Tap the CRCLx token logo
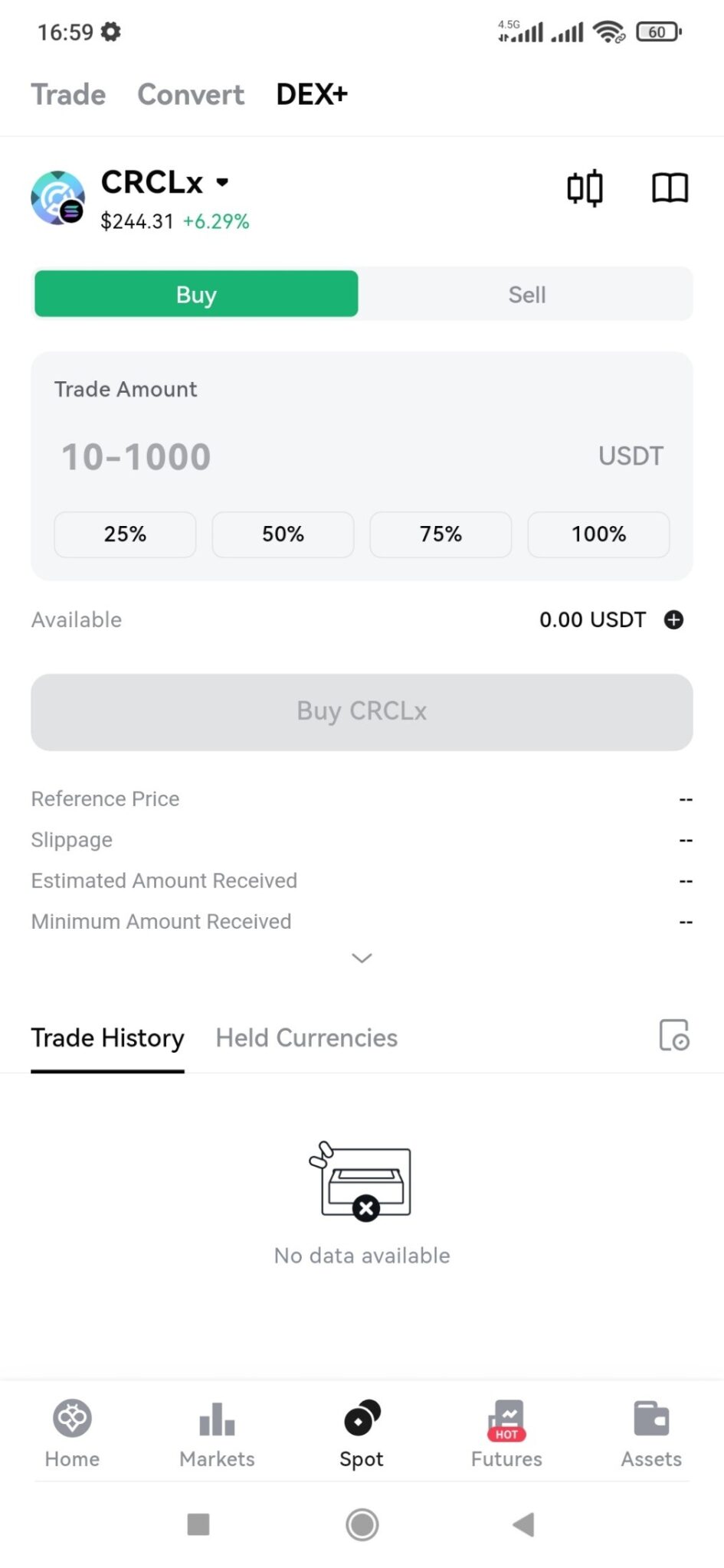The height and width of the screenshot is (1568, 724). pyautogui.click(x=57, y=198)
